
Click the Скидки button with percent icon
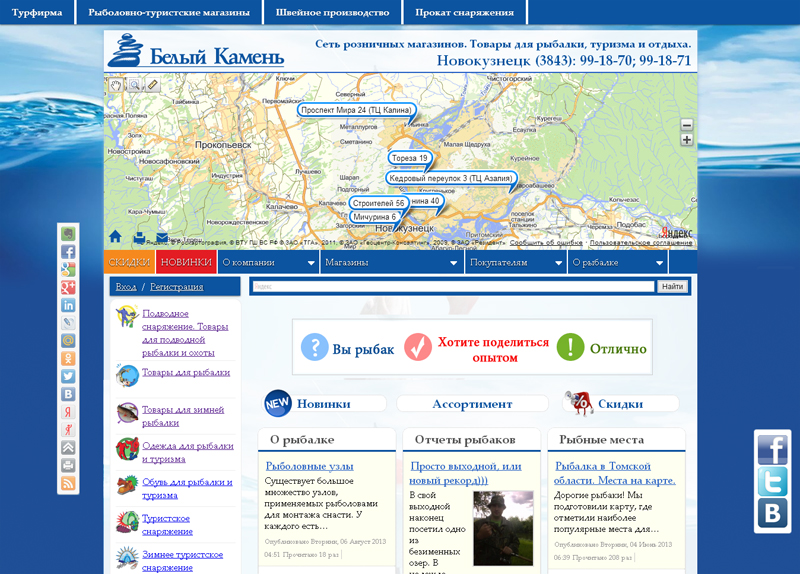(x=621, y=404)
